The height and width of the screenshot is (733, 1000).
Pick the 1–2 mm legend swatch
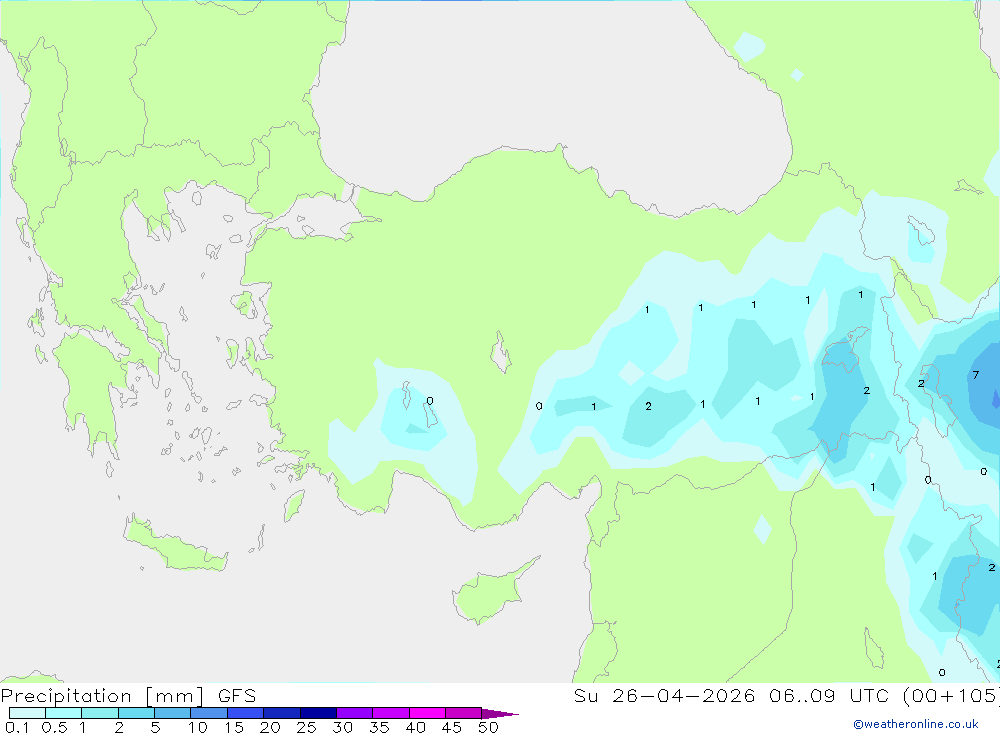pos(100,713)
